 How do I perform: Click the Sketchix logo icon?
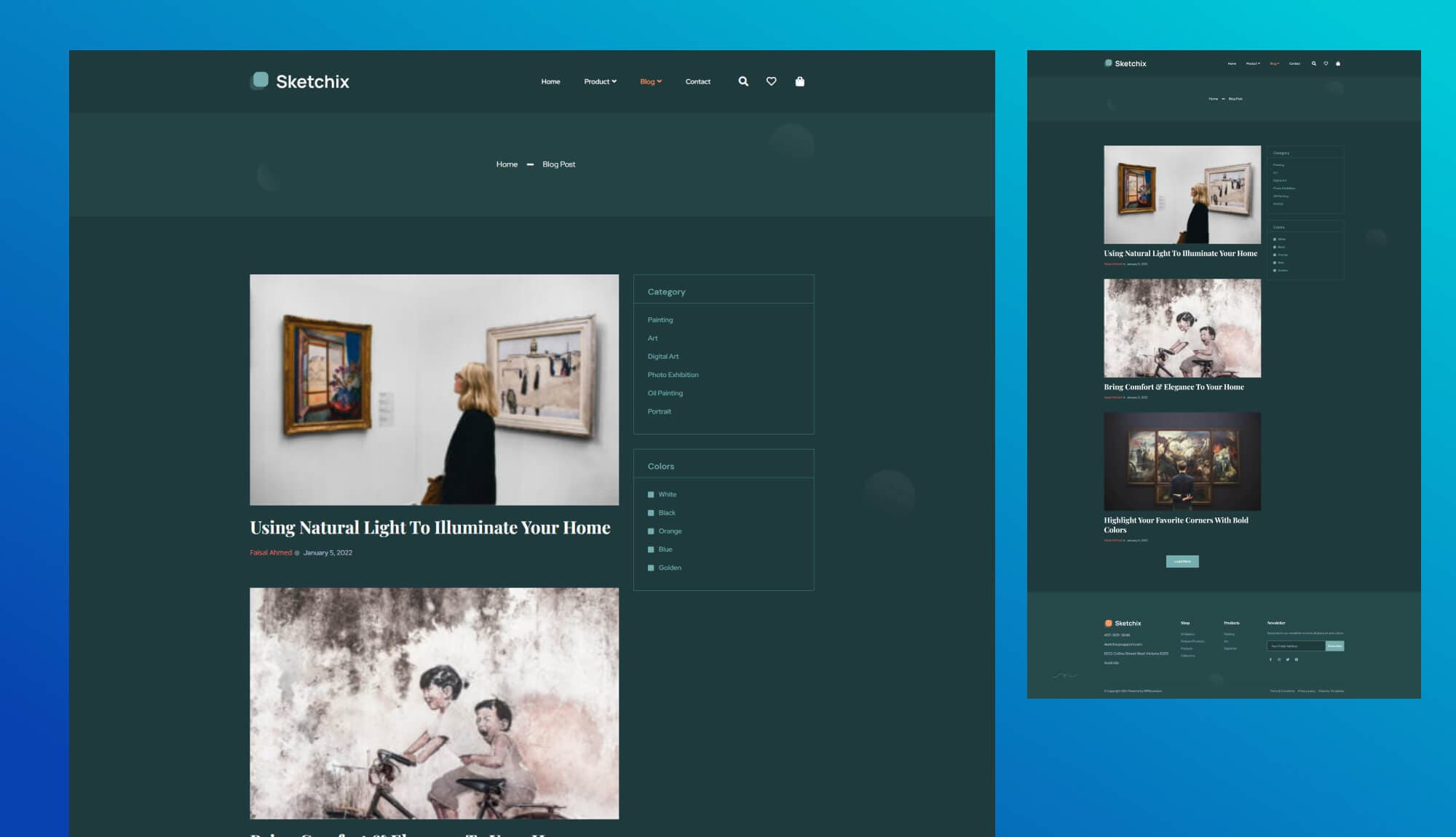tap(260, 80)
